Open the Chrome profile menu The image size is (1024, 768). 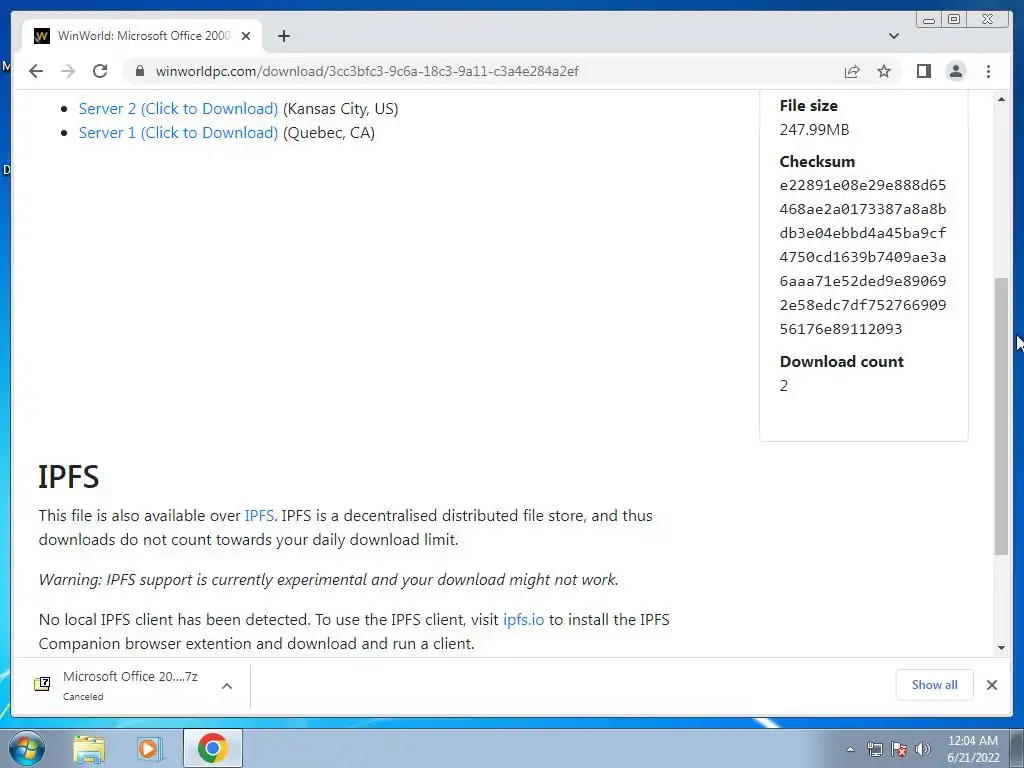[956, 71]
